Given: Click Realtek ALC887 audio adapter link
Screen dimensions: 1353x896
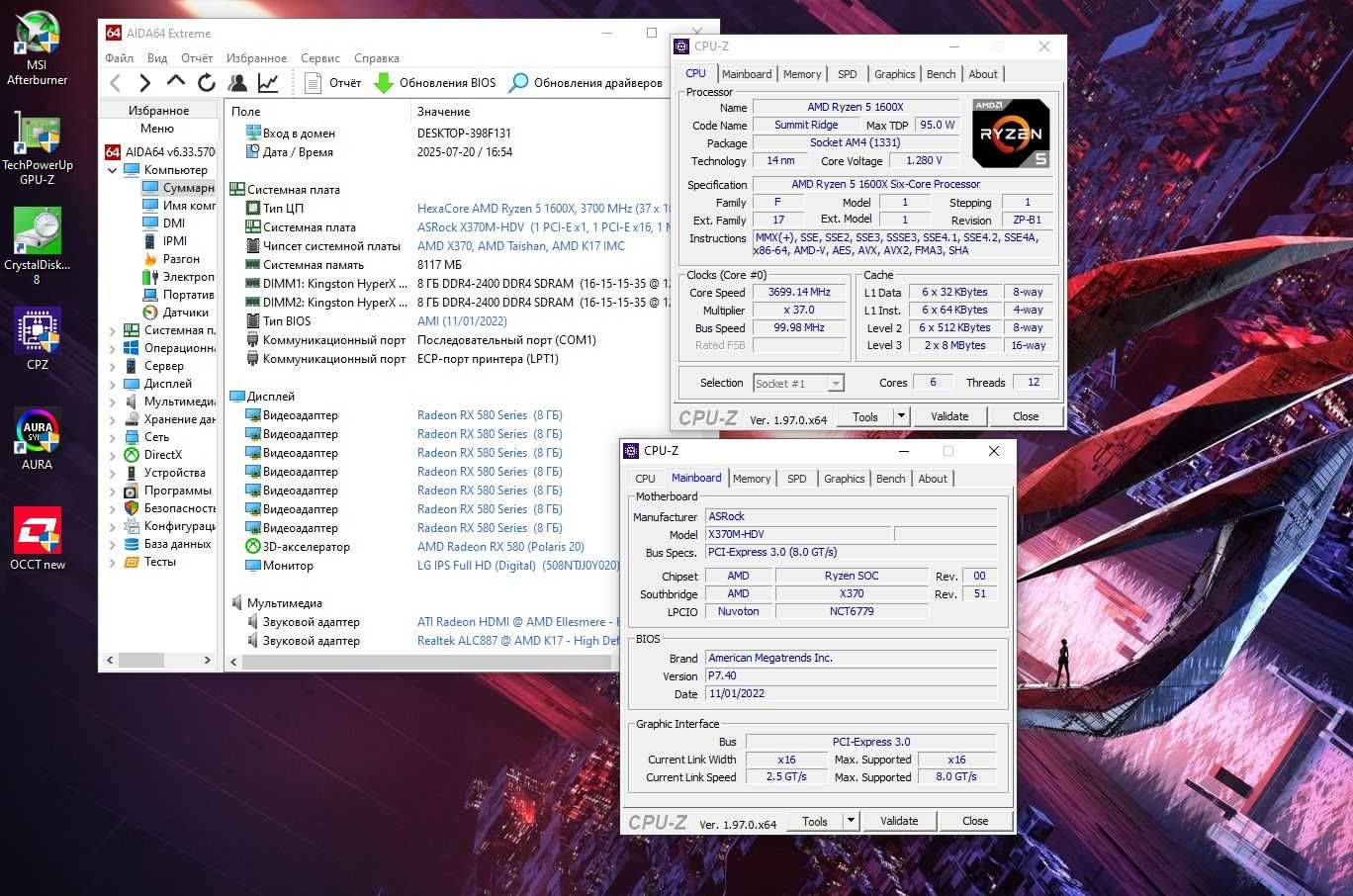Looking at the screenshot, I should point(518,641).
